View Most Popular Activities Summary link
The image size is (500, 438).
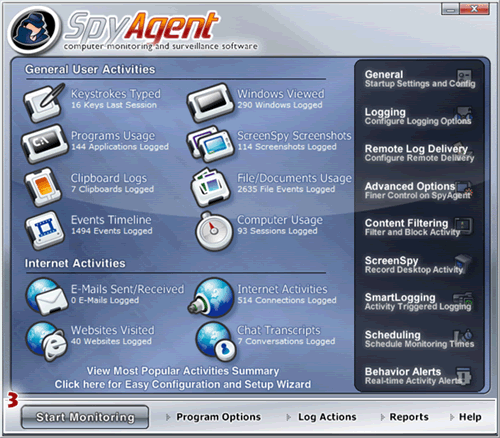183,371
